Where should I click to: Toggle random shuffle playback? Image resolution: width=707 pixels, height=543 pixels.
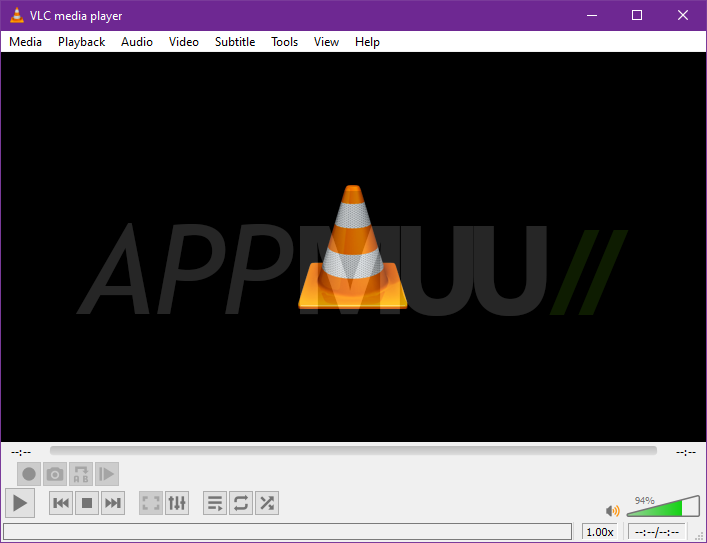point(267,503)
